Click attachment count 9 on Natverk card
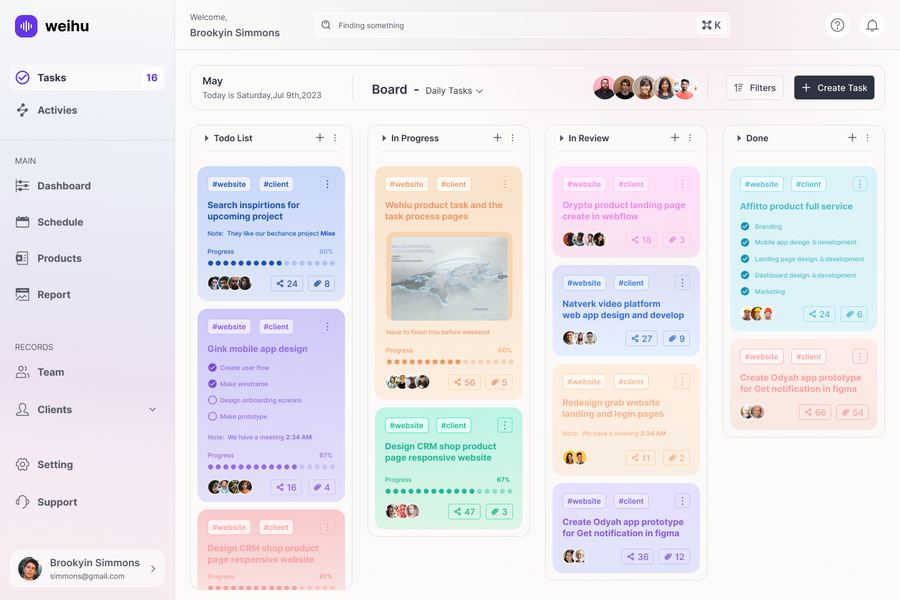Image resolution: width=900 pixels, height=600 pixels. (x=676, y=338)
